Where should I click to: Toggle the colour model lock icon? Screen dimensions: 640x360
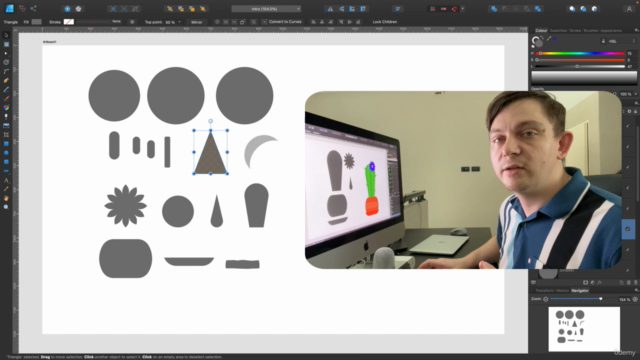coord(603,41)
